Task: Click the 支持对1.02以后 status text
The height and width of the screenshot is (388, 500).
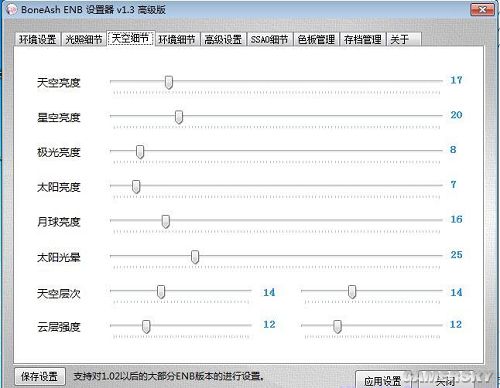Action: pyautogui.click(x=169, y=377)
